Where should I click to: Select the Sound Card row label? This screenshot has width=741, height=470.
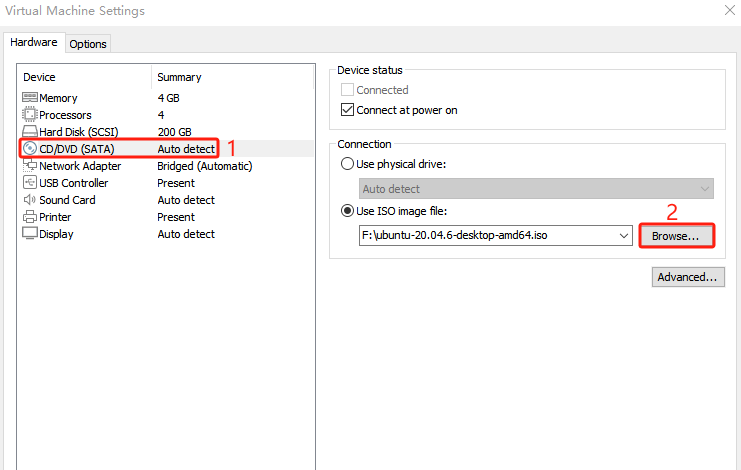tap(67, 200)
